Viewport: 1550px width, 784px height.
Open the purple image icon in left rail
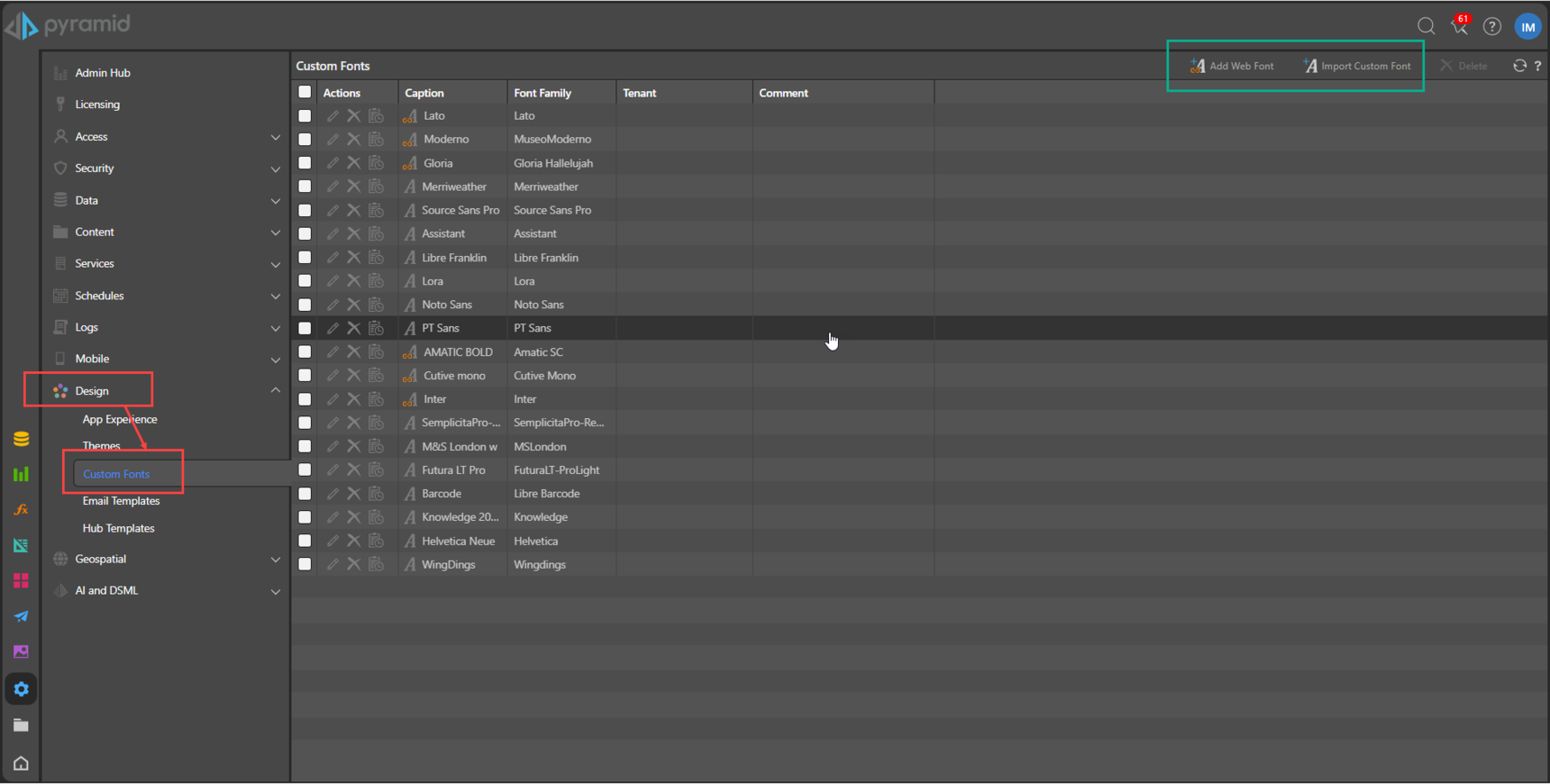(22, 652)
